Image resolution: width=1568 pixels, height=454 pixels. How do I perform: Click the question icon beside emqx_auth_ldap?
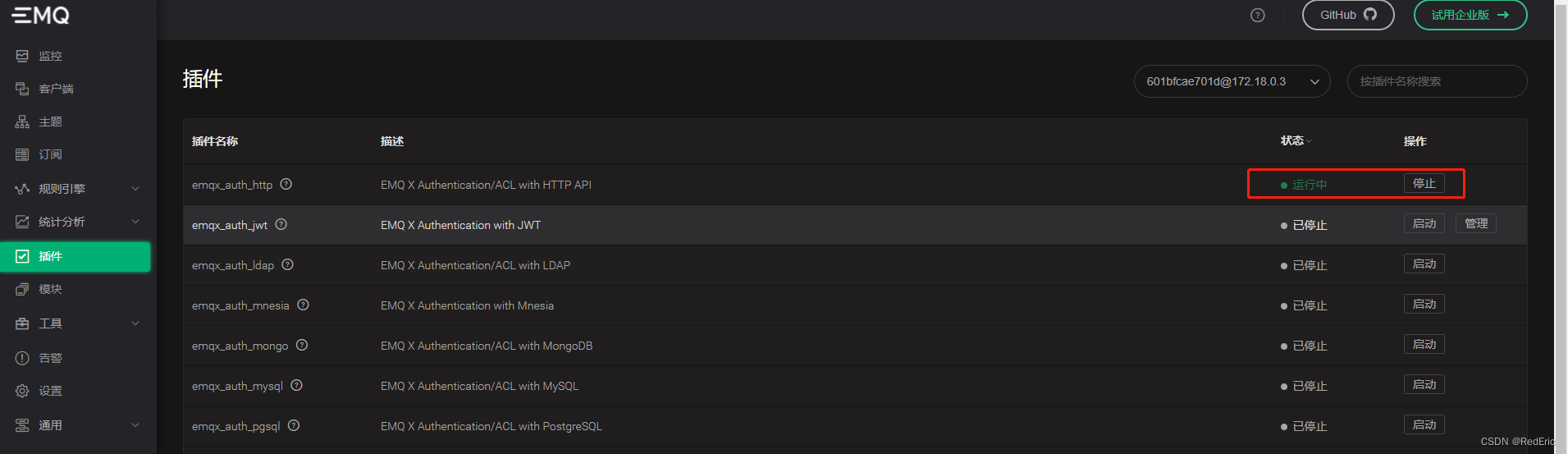coord(287,264)
